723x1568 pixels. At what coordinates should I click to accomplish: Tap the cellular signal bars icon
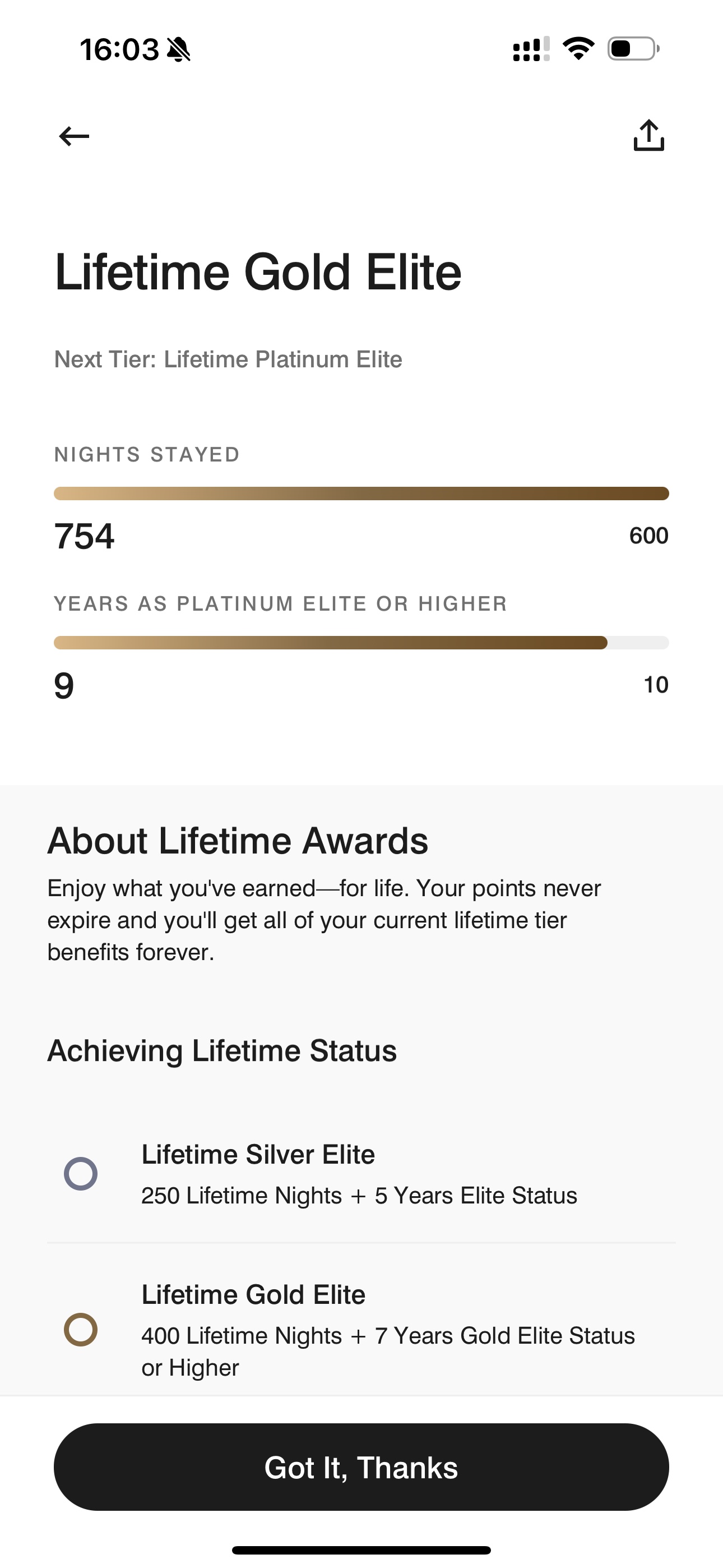531,49
